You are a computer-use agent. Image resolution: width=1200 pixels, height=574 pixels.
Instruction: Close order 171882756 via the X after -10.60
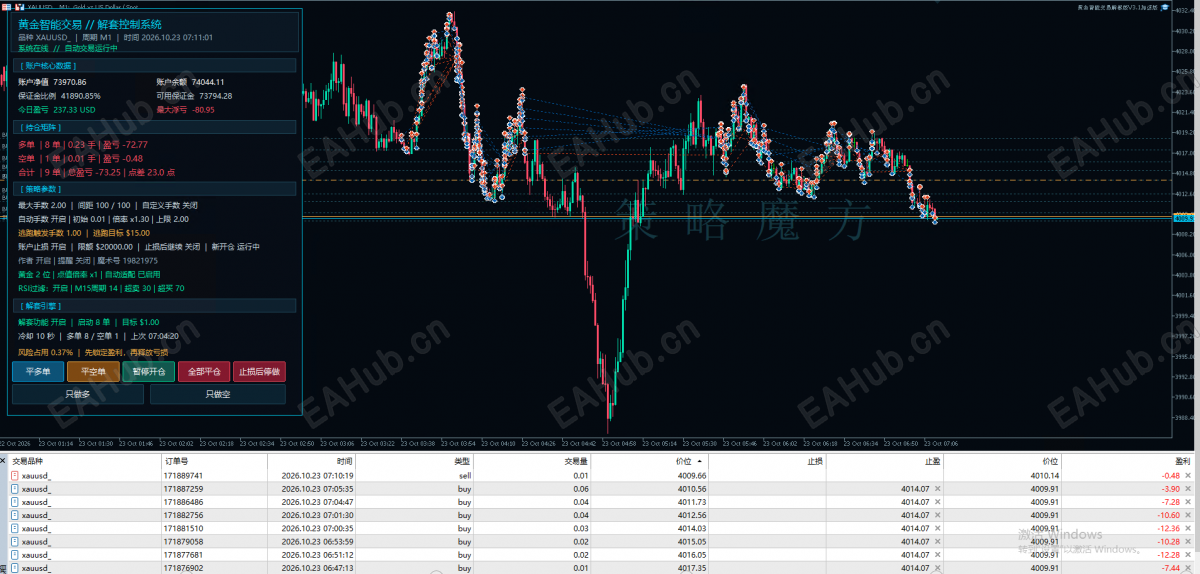pyautogui.click(x=1188, y=515)
